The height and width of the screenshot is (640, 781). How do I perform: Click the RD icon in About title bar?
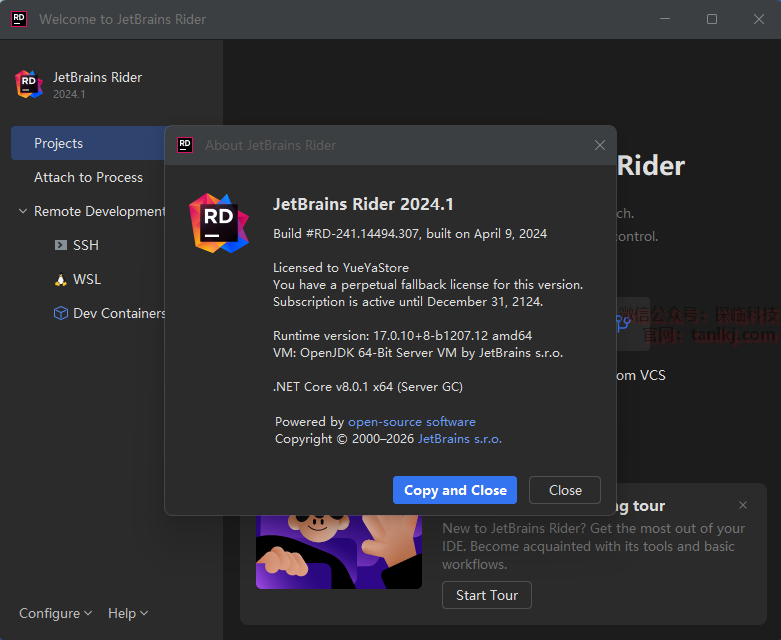[x=185, y=145]
